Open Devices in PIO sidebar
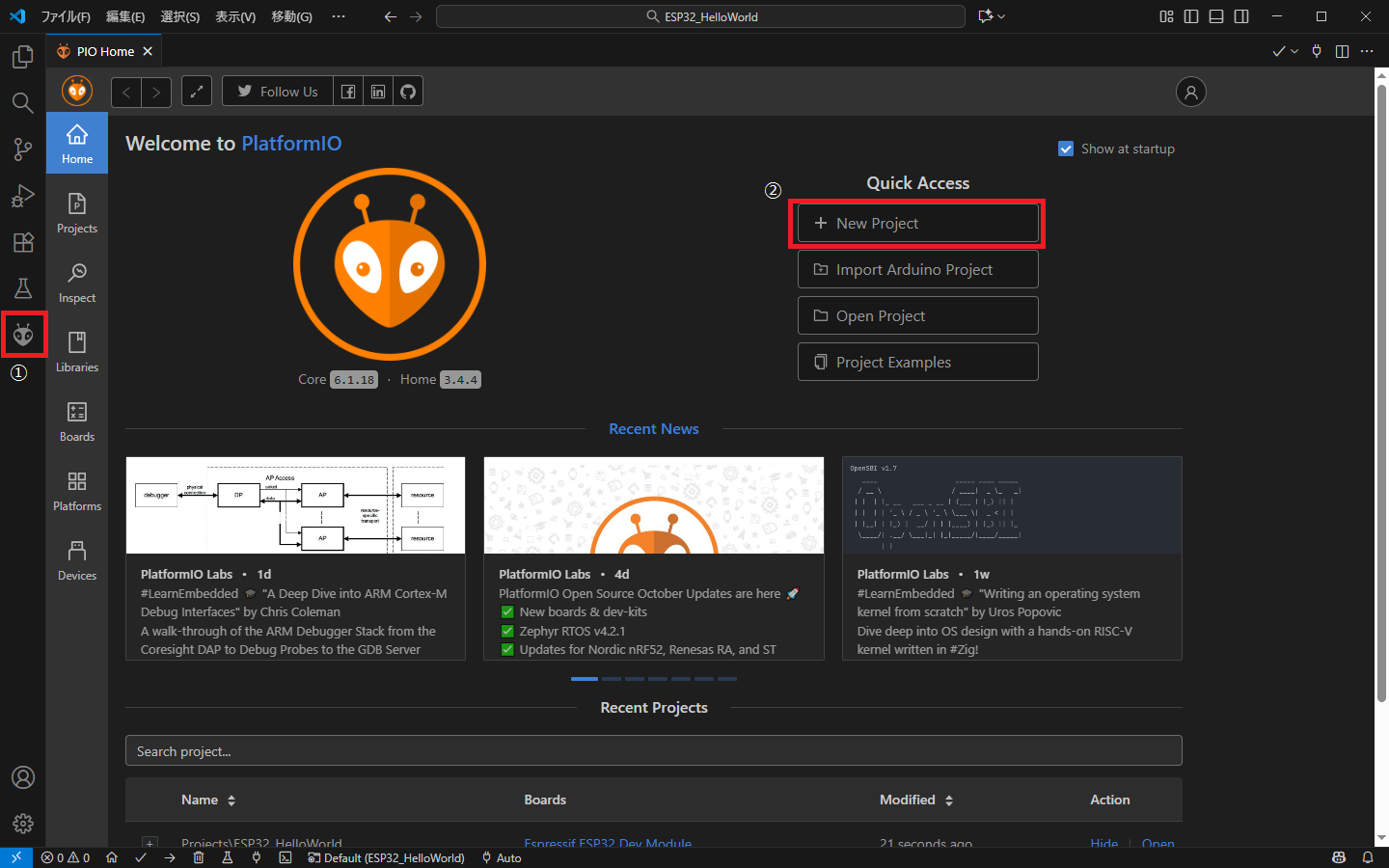Image resolution: width=1389 pixels, height=868 pixels. (77, 559)
